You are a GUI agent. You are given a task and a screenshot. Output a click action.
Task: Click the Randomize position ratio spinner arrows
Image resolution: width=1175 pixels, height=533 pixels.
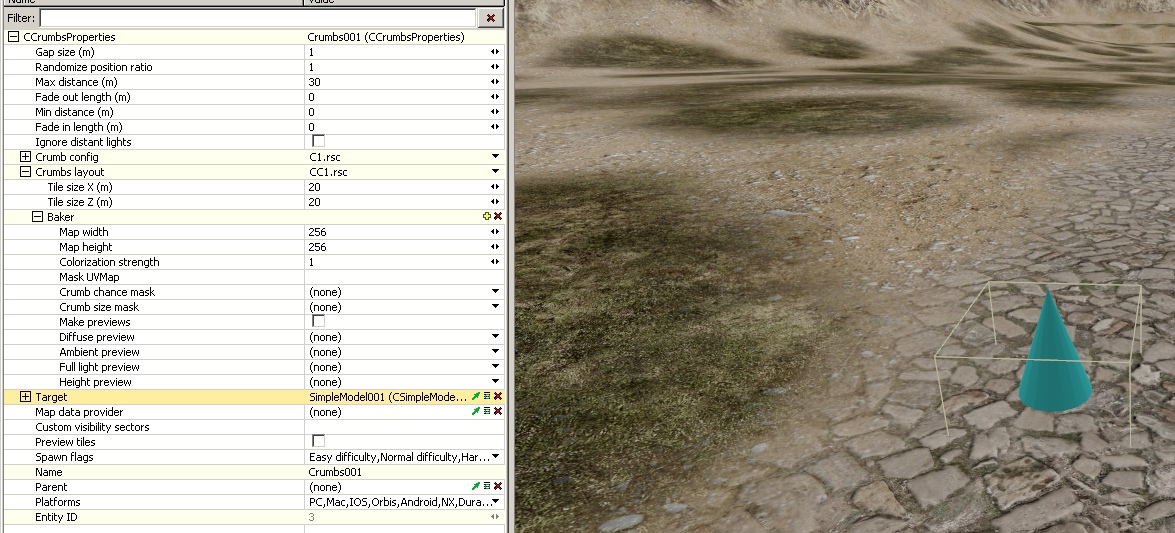click(495, 67)
